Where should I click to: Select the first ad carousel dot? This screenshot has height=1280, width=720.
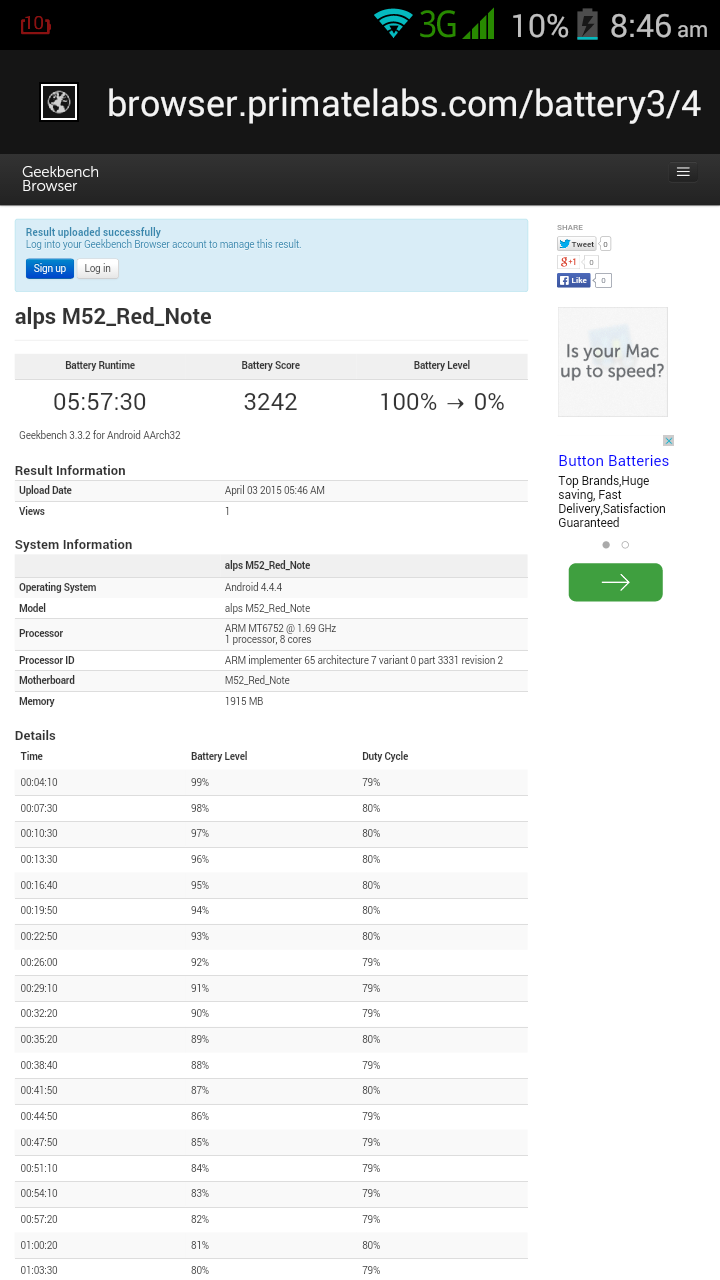click(606, 545)
